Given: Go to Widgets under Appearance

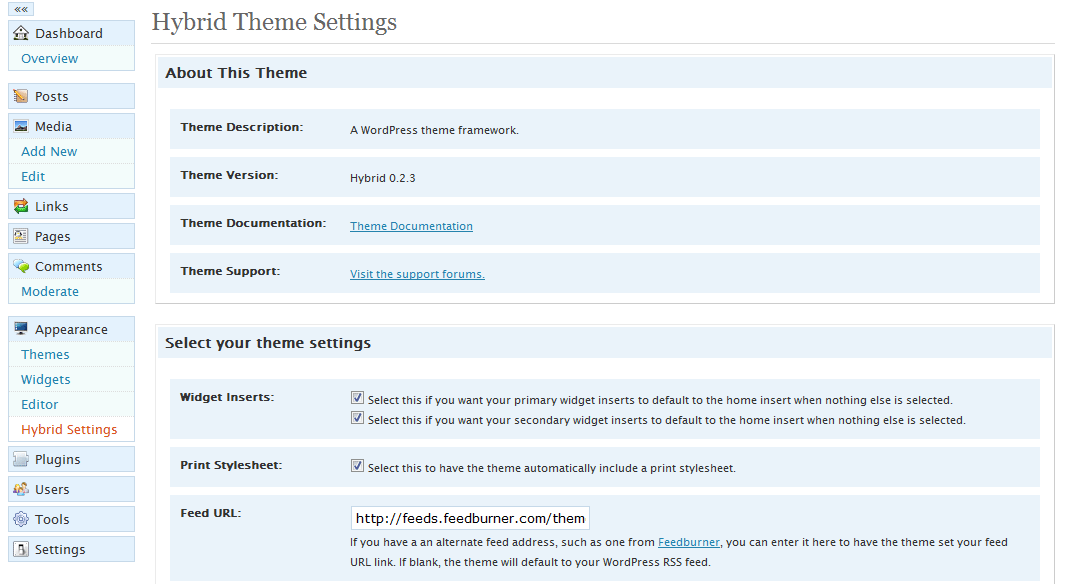Looking at the screenshot, I should [45, 379].
